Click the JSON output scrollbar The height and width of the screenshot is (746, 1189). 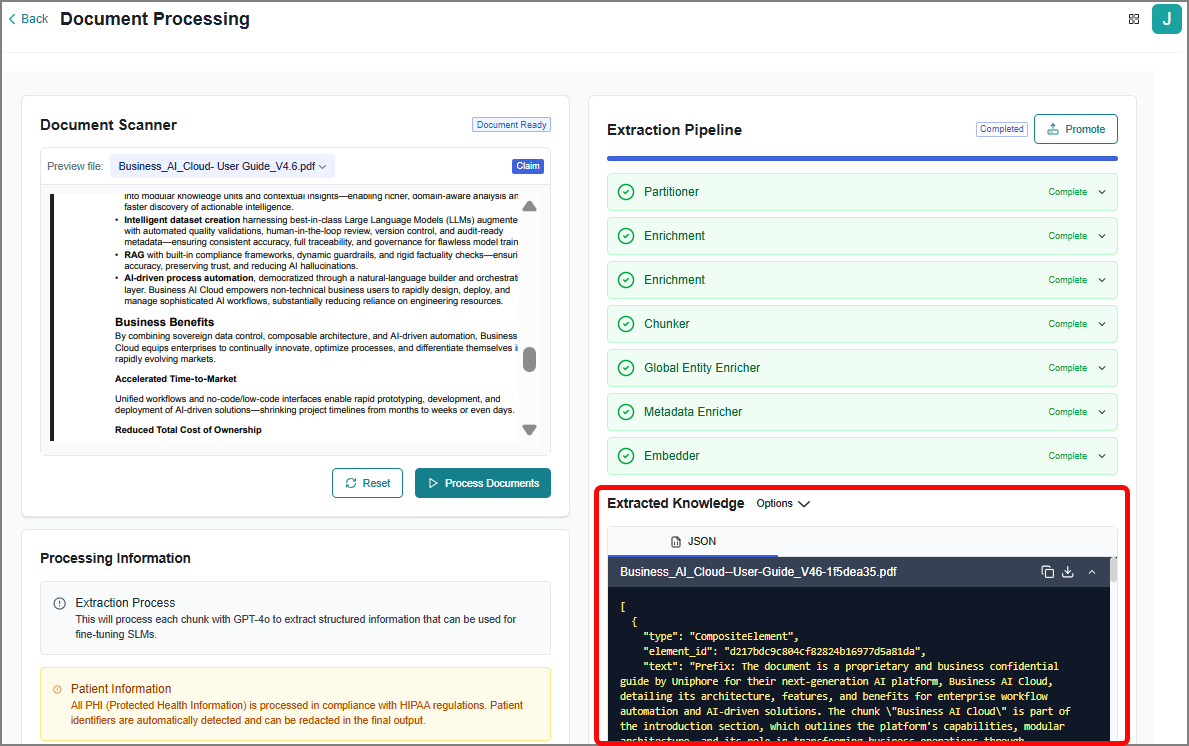(1113, 570)
